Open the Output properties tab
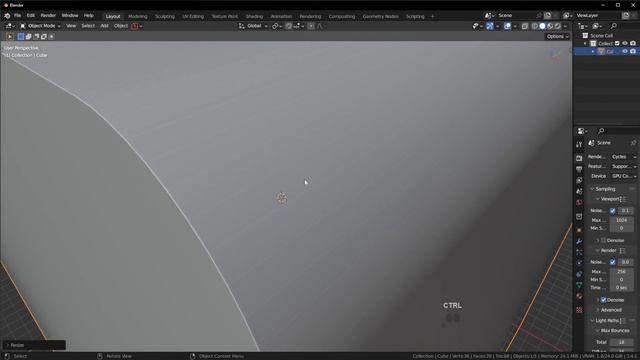640x360 pixels. point(579,169)
